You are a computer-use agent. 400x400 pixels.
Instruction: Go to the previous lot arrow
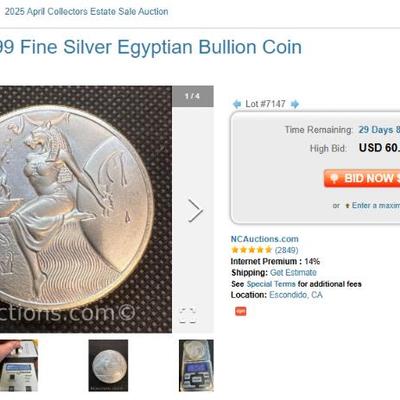point(237,104)
